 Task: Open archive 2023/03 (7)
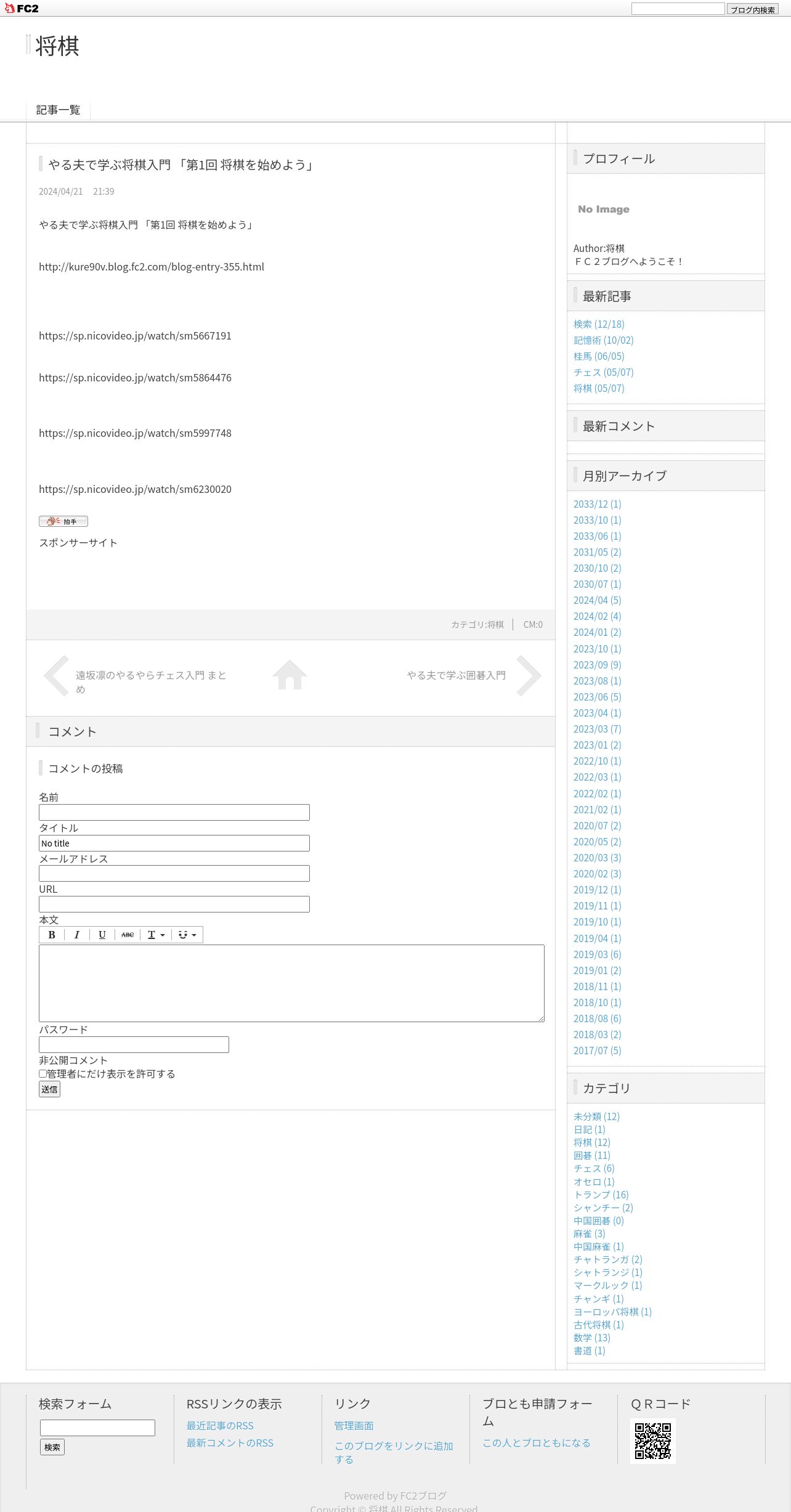point(598,729)
